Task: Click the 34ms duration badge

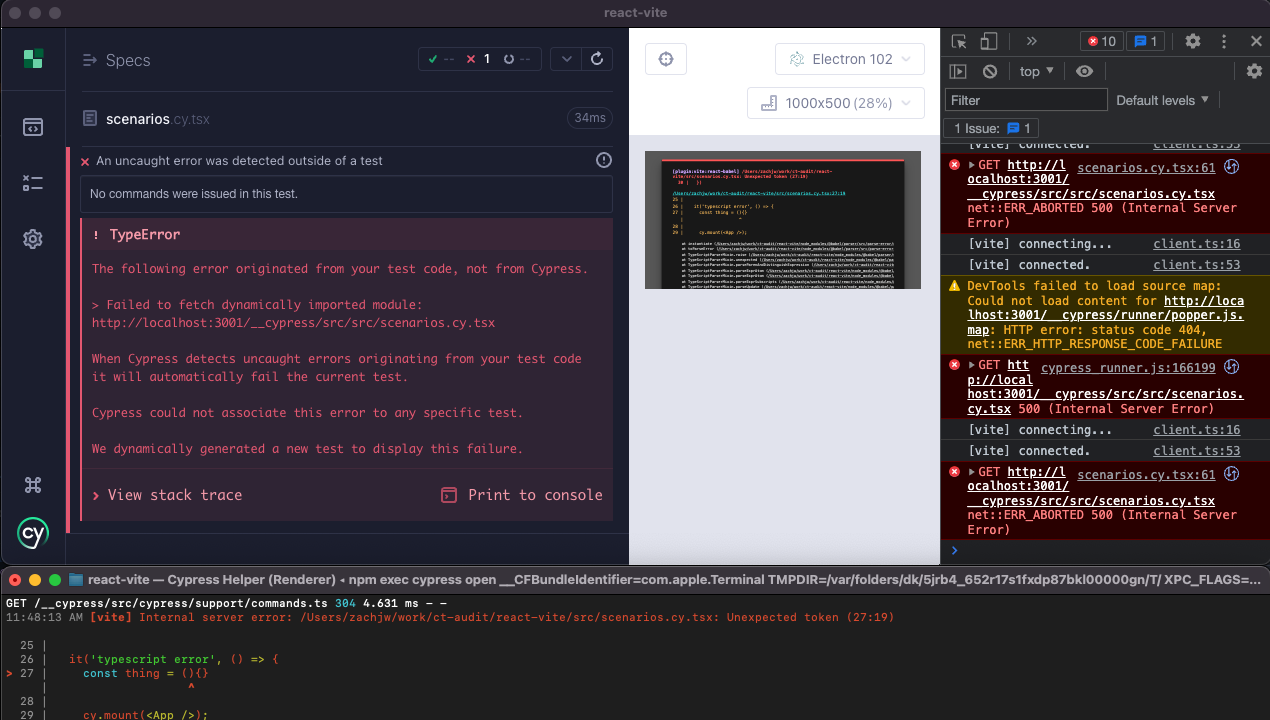Action: [590, 118]
